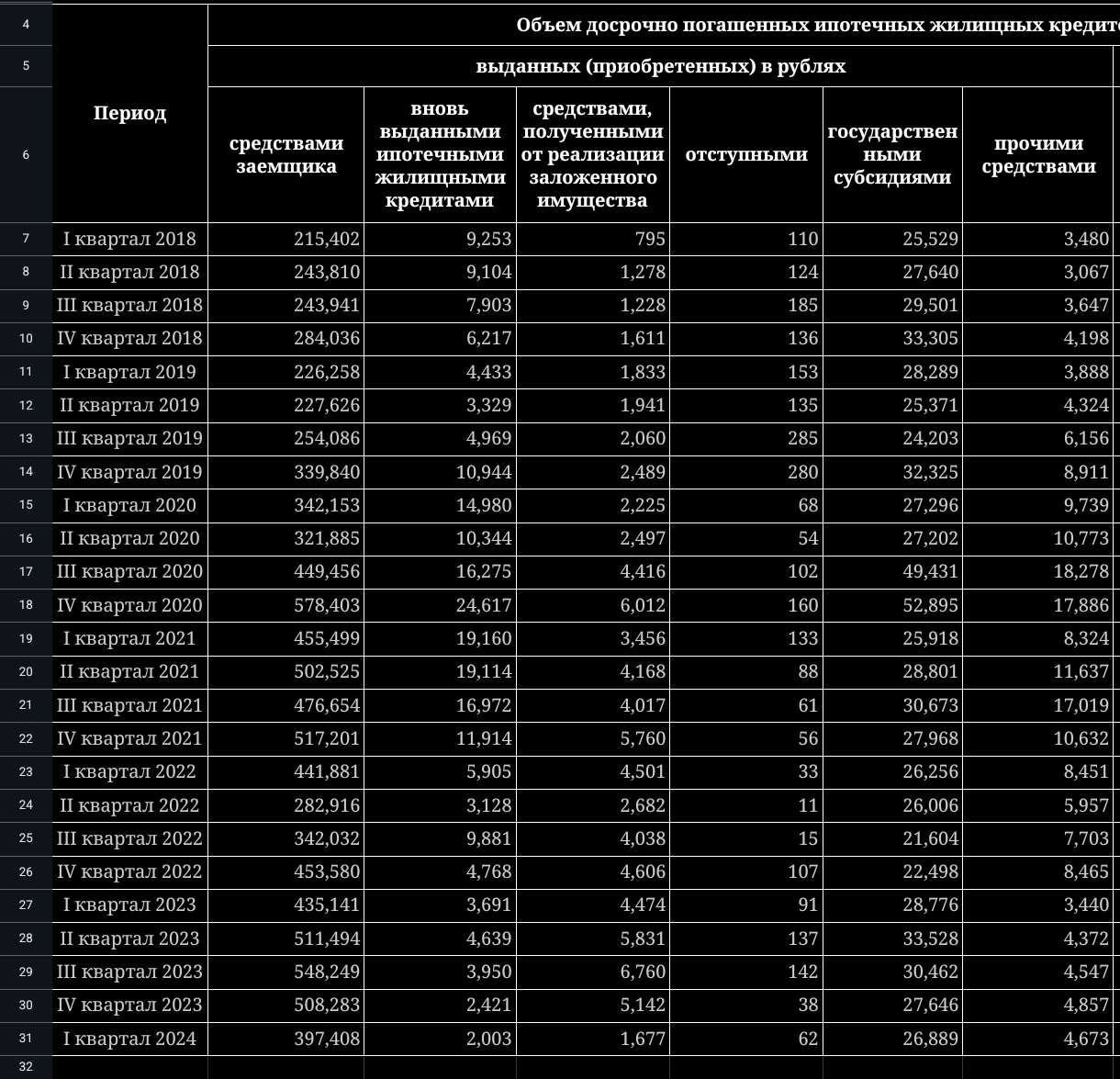Click the value 2,003
1120x1079 pixels.
[x=441, y=1039]
